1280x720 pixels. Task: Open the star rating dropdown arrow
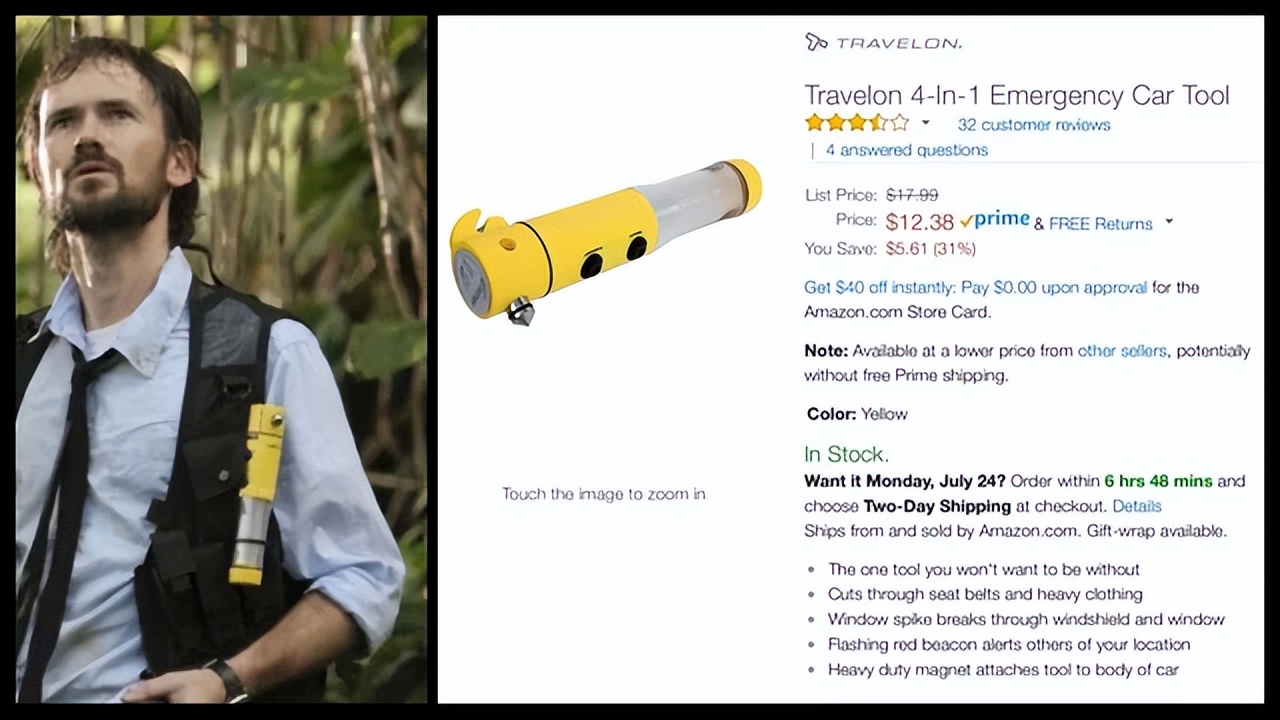coord(925,124)
